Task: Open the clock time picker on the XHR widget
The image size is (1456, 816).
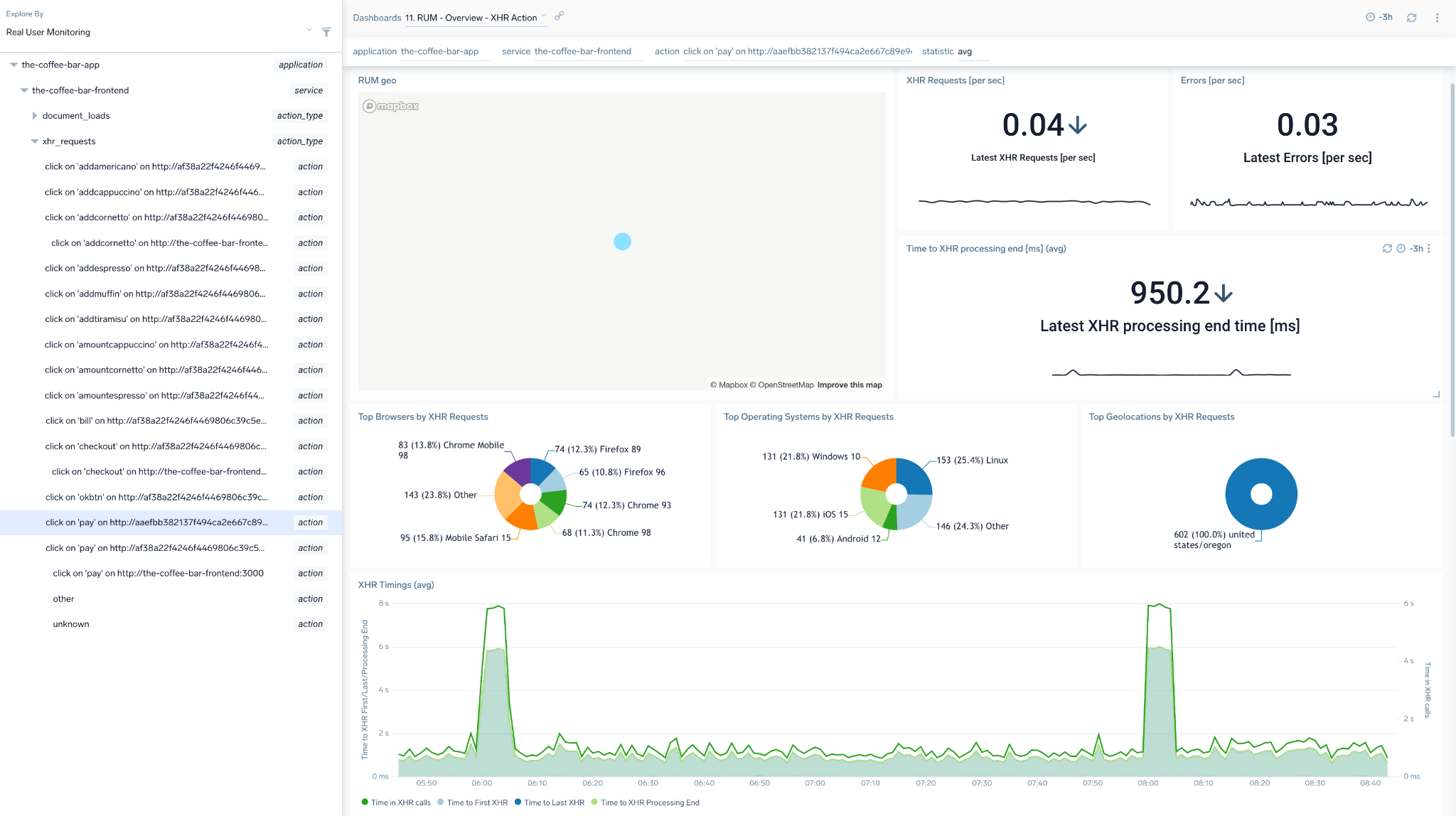Action: coord(1401,249)
